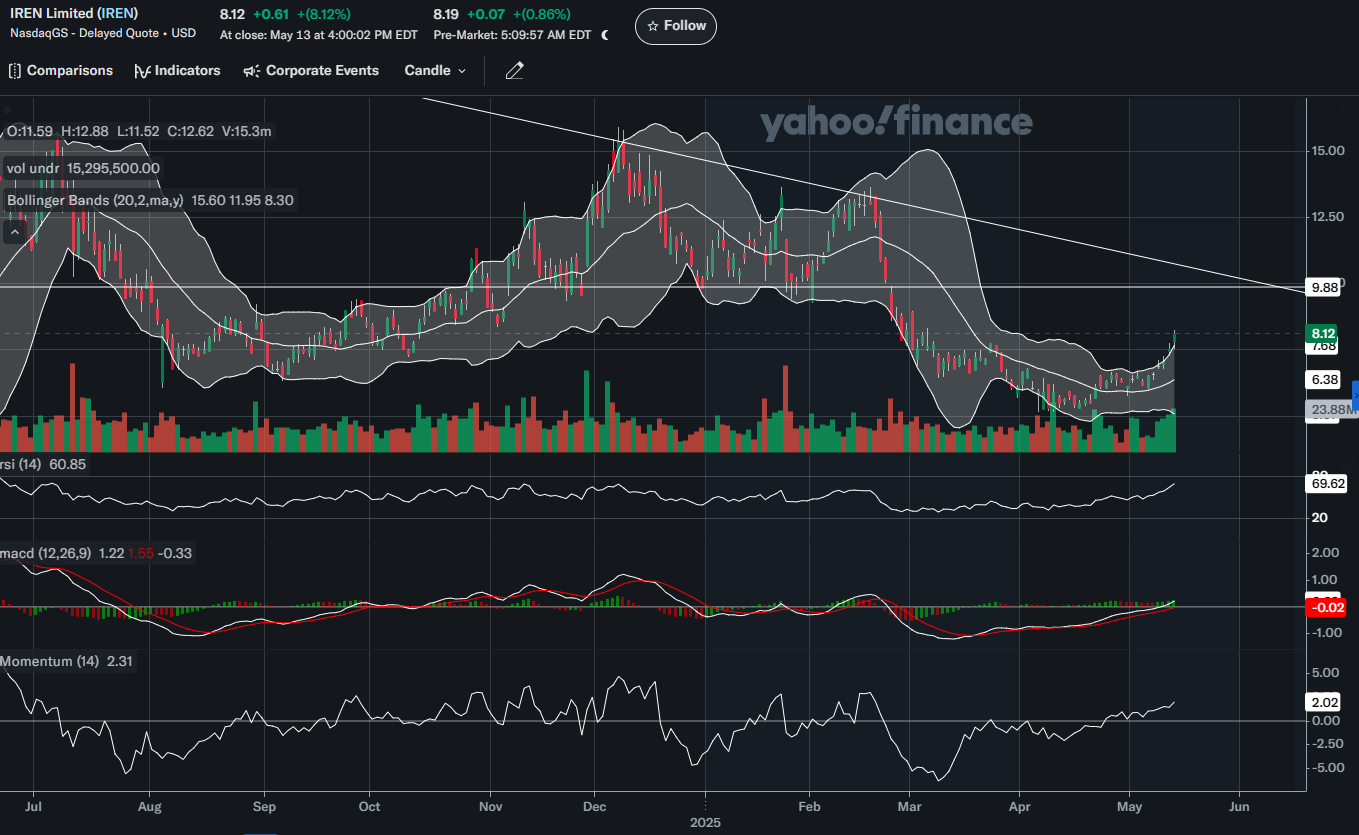Collapse the study legend with chevron
Image resolution: width=1359 pixels, height=835 pixels.
click(15, 232)
